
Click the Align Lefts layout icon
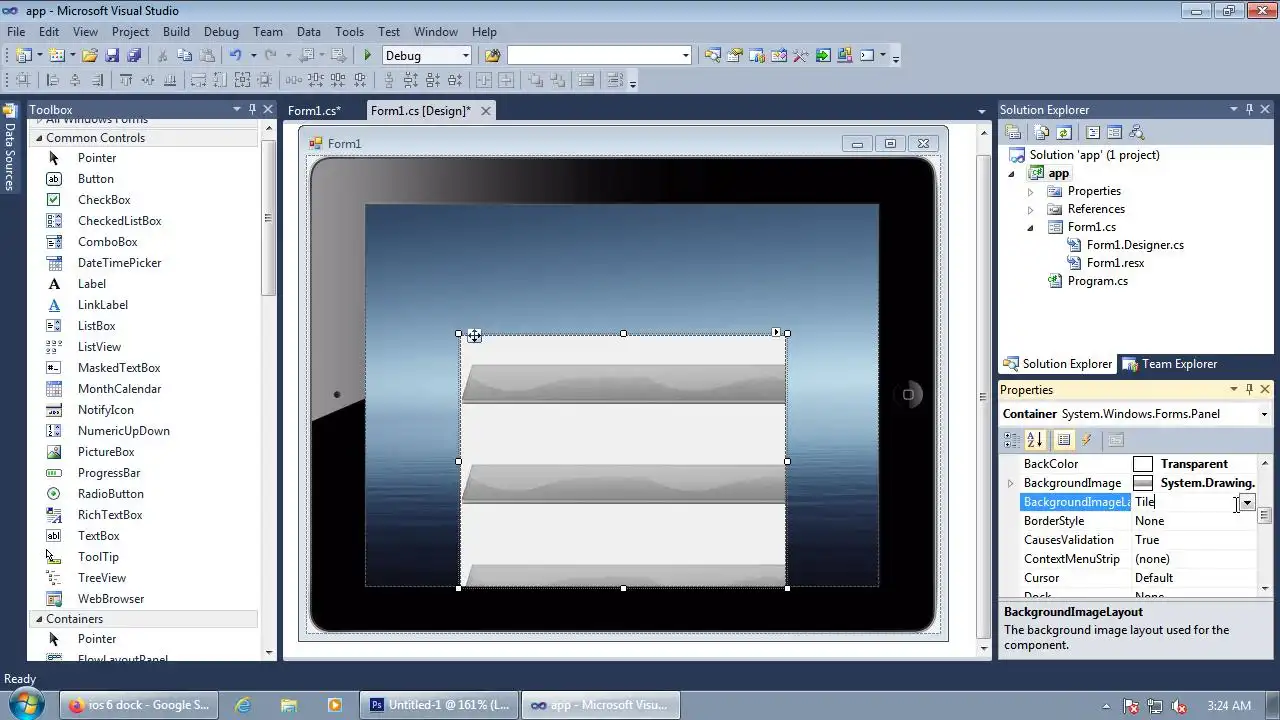[x=53, y=81]
